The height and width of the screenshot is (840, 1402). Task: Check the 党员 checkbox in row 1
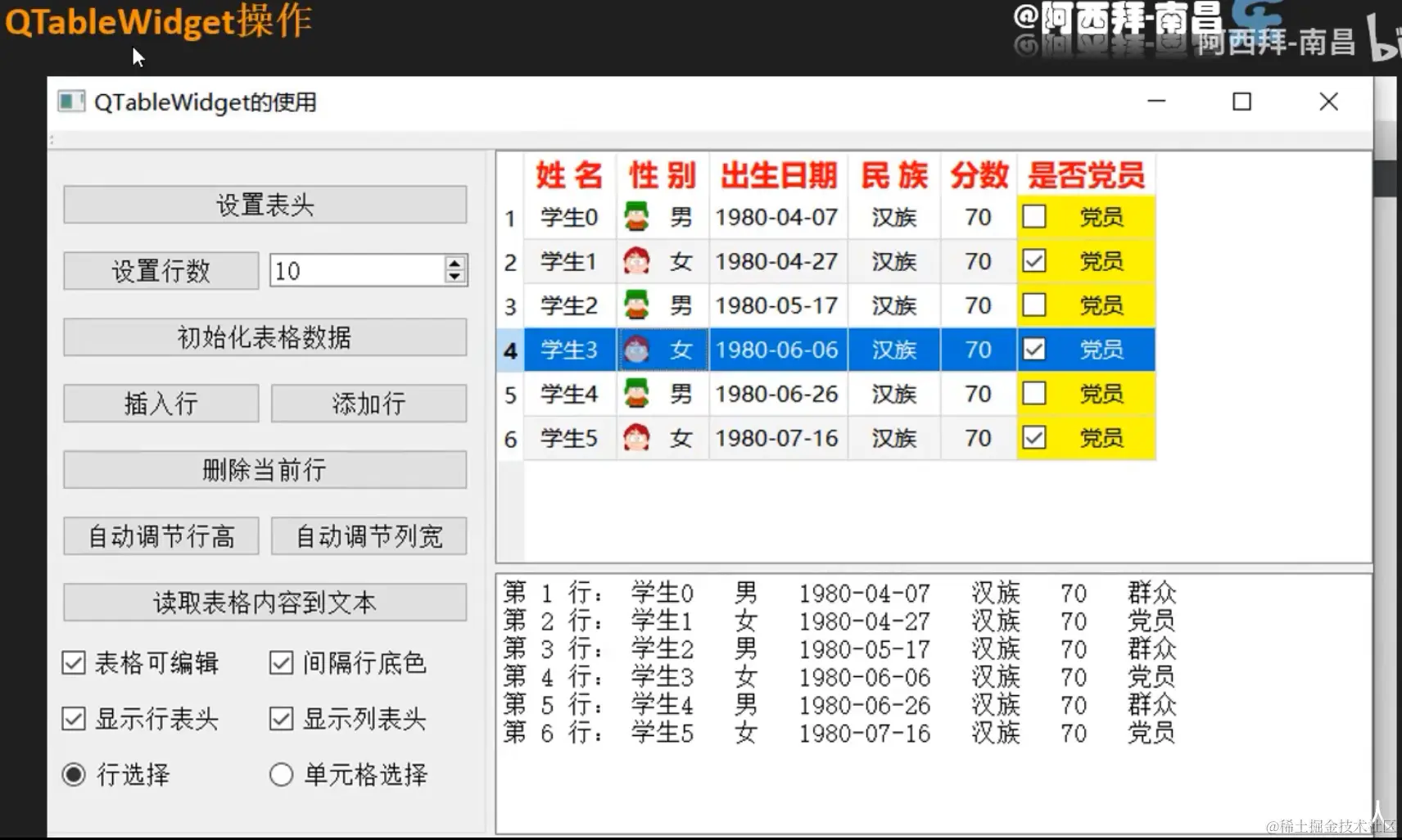click(1033, 216)
